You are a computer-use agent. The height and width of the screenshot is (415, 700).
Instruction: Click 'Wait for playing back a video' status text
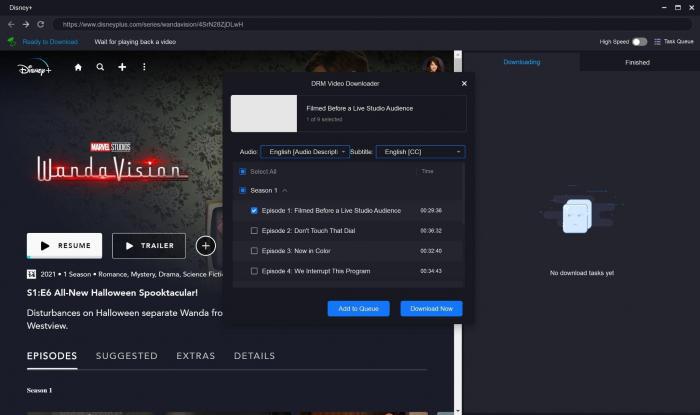[135, 42]
